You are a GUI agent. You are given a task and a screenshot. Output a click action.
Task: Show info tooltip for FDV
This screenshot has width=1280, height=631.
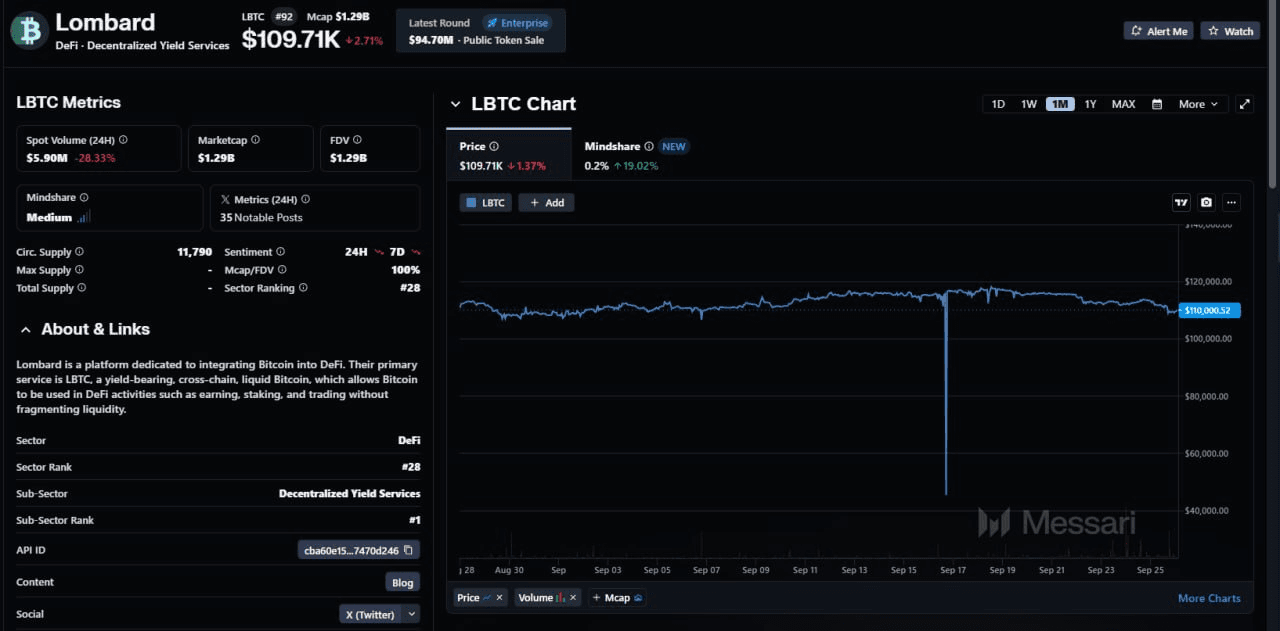coord(357,140)
